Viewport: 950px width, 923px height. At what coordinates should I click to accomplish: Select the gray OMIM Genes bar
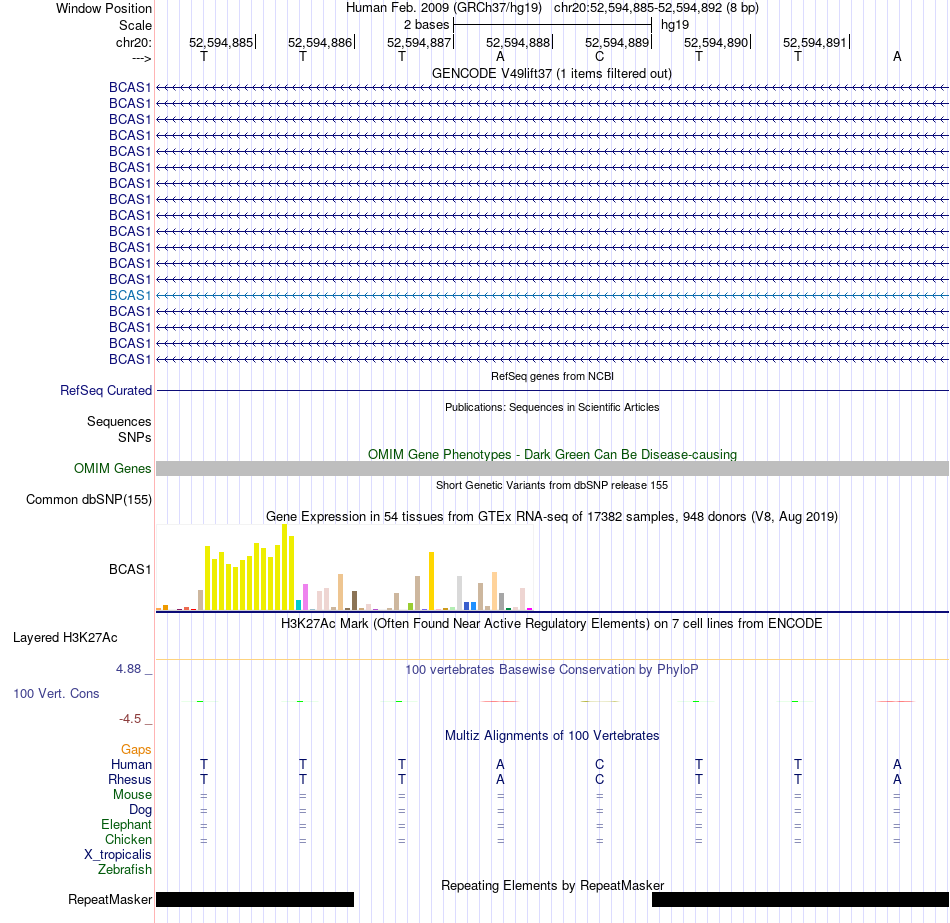pos(552,468)
